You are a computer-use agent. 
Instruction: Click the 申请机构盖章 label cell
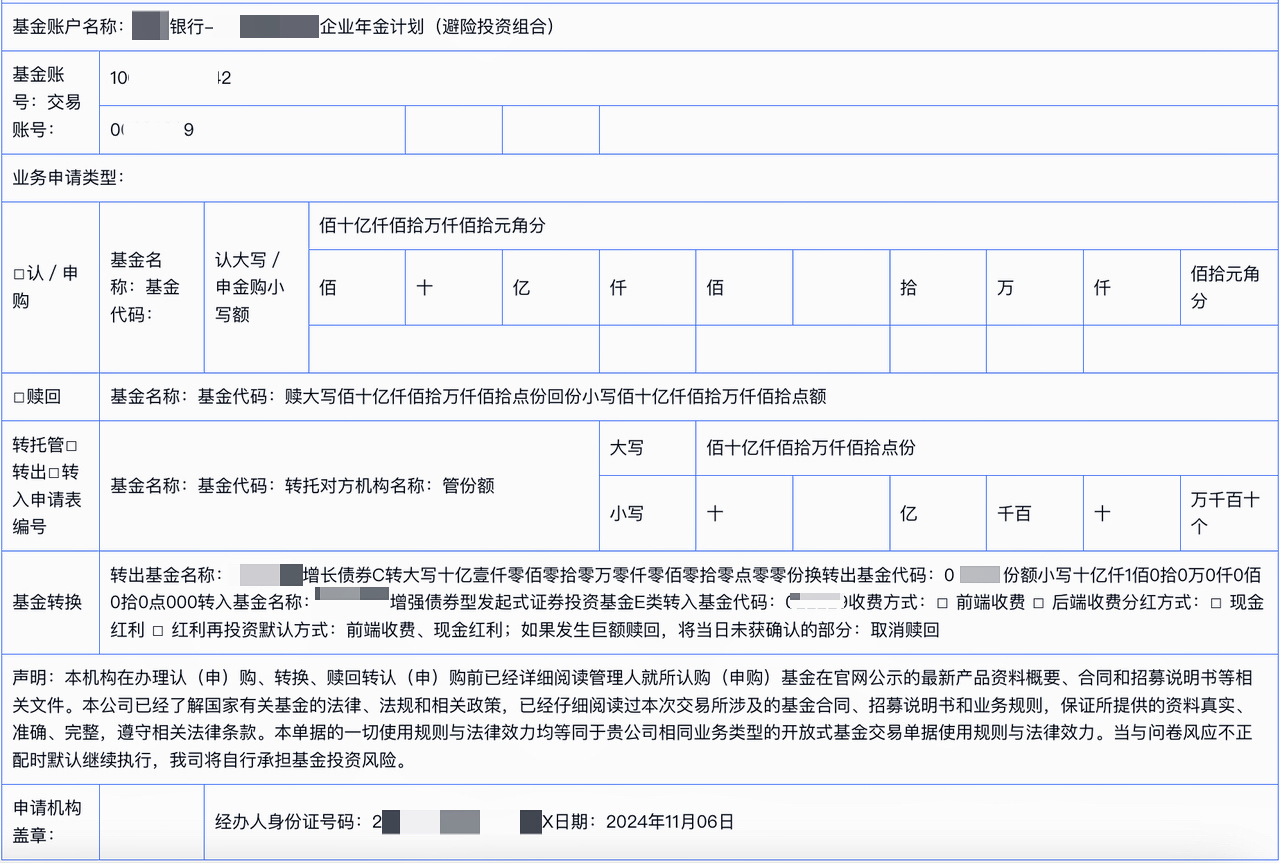pos(50,822)
